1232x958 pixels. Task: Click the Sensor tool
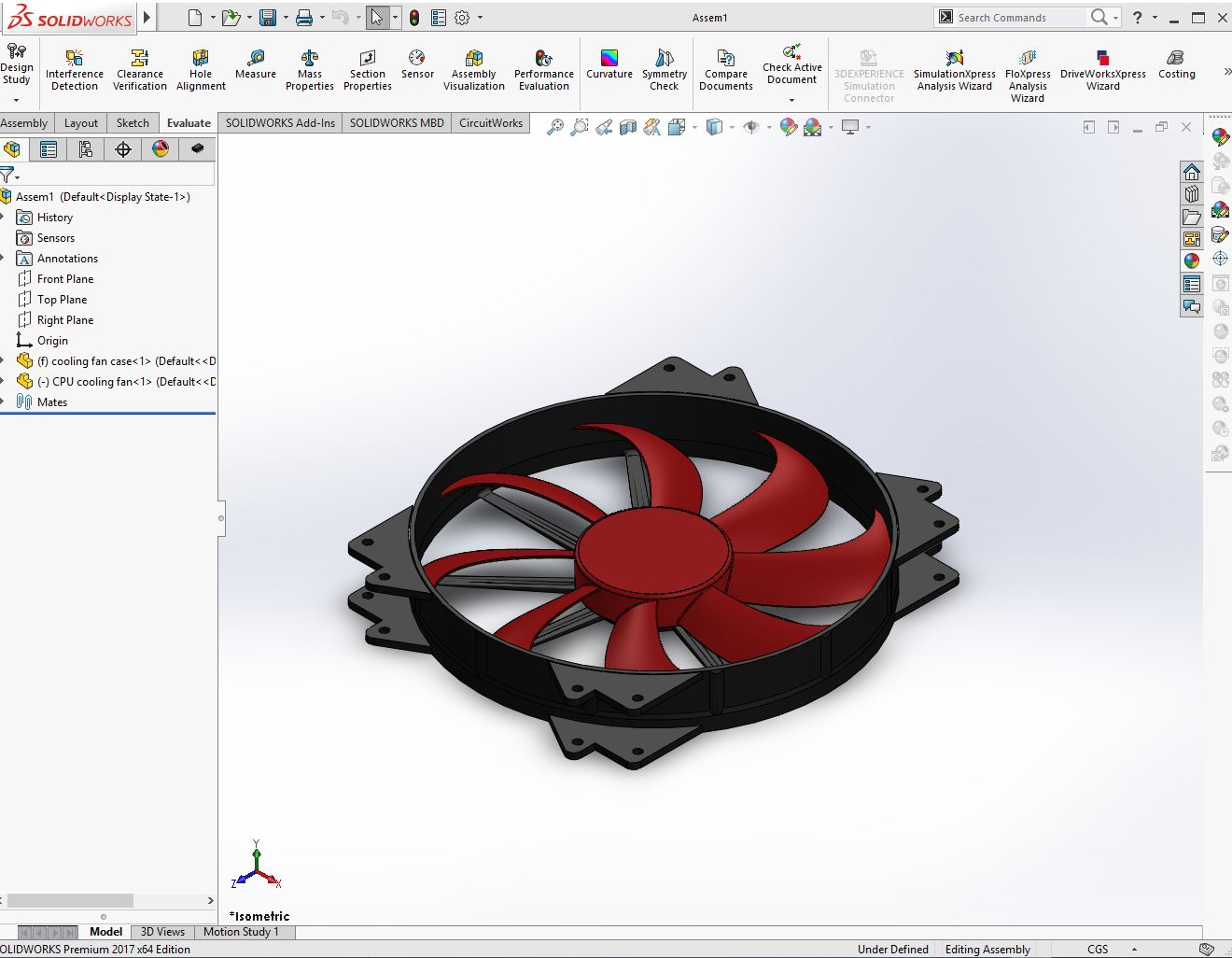click(417, 65)
